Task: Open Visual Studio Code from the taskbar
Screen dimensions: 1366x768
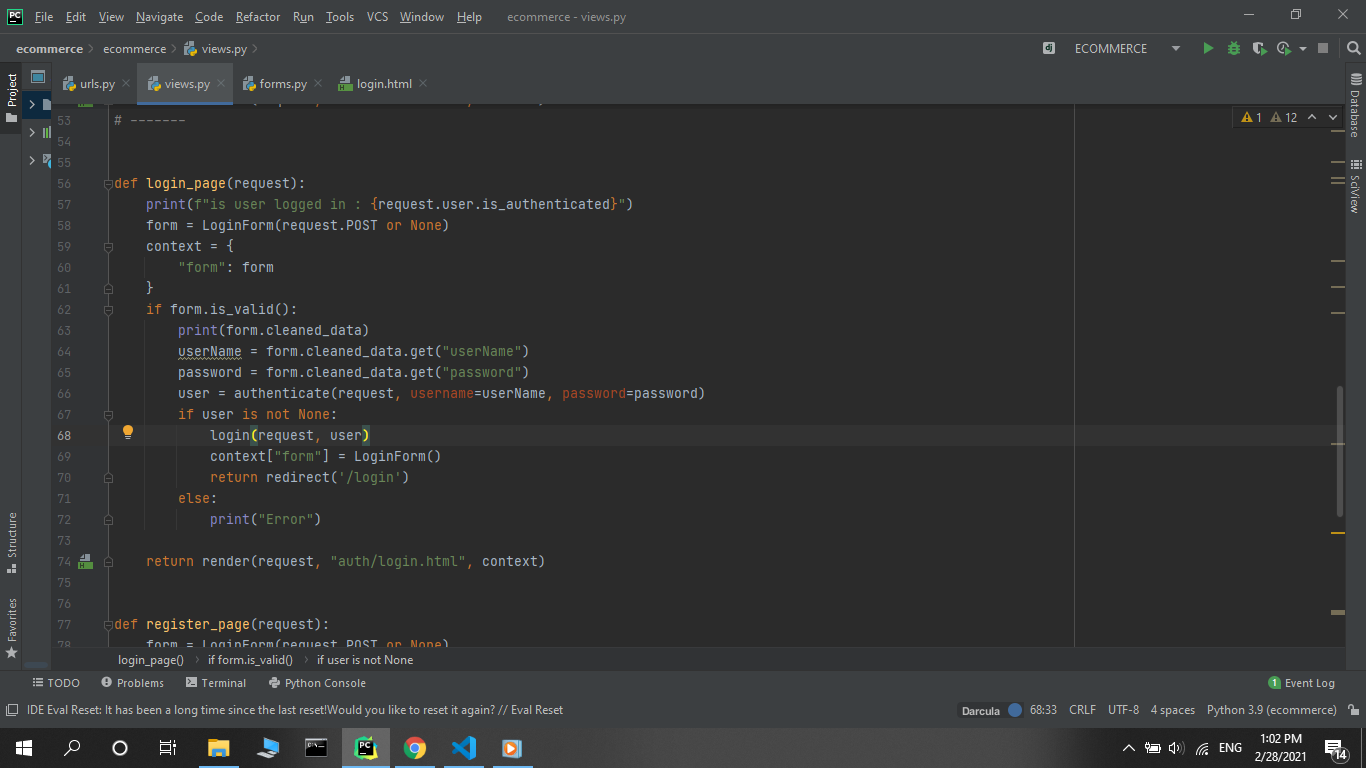Action: 463,747
